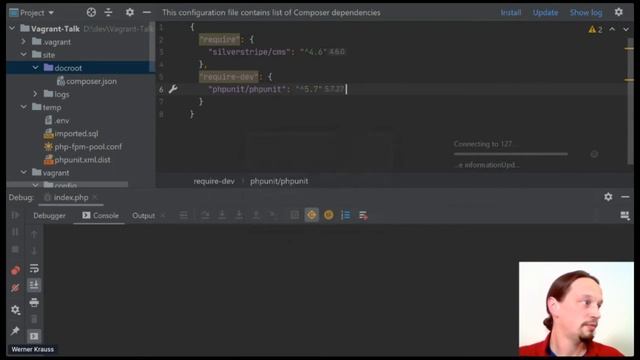Collapse the docroot folder

pos(36,67)
